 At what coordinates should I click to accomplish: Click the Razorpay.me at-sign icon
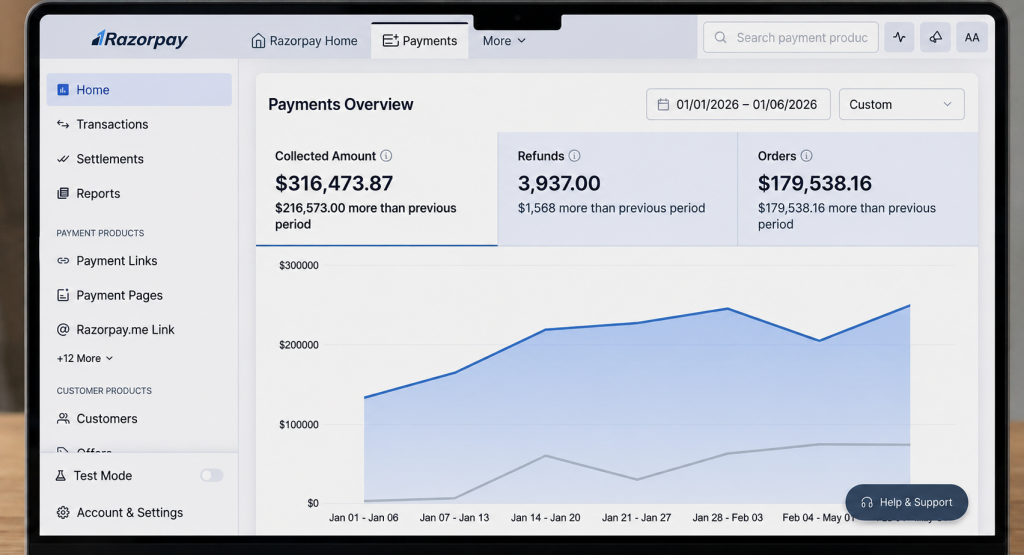point(63,330)
